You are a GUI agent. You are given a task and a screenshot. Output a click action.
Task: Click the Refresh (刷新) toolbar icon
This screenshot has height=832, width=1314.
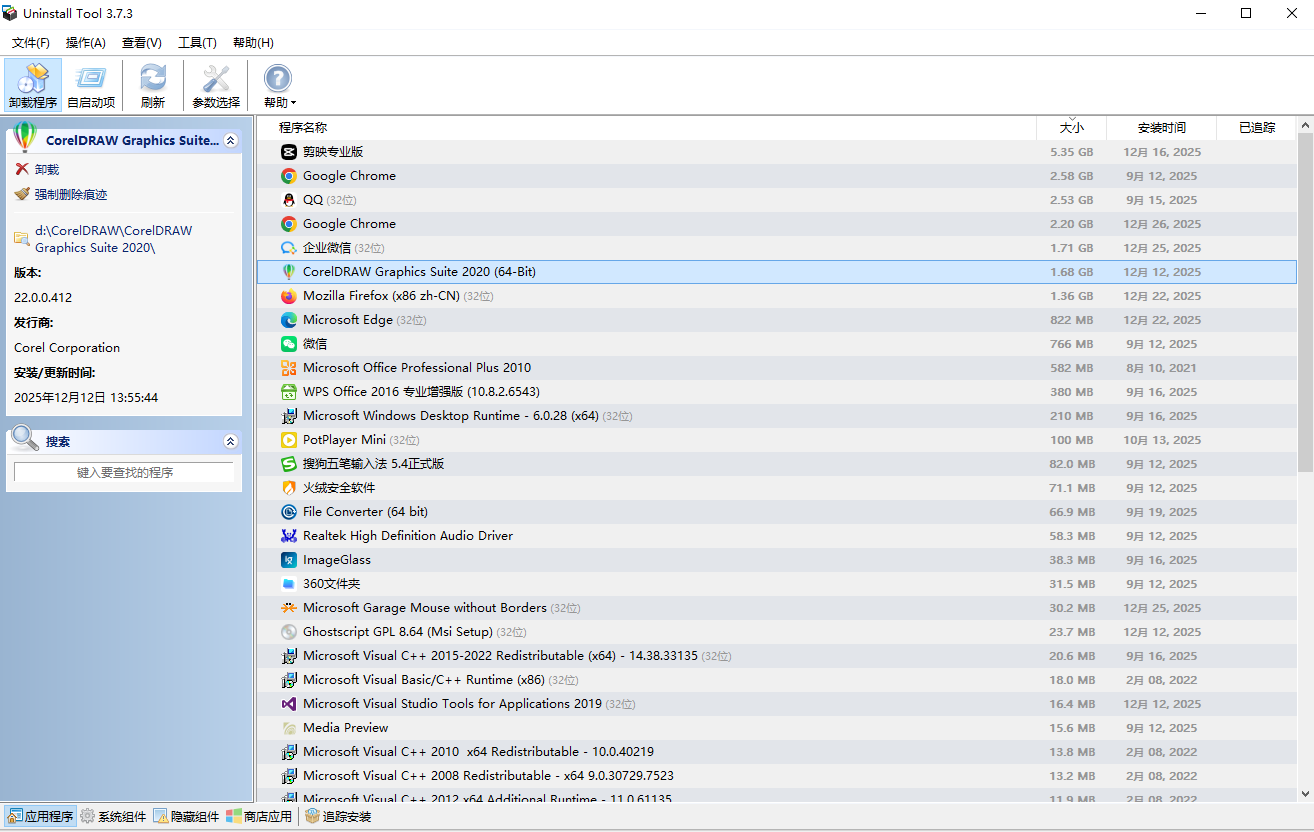click(152, 84)
